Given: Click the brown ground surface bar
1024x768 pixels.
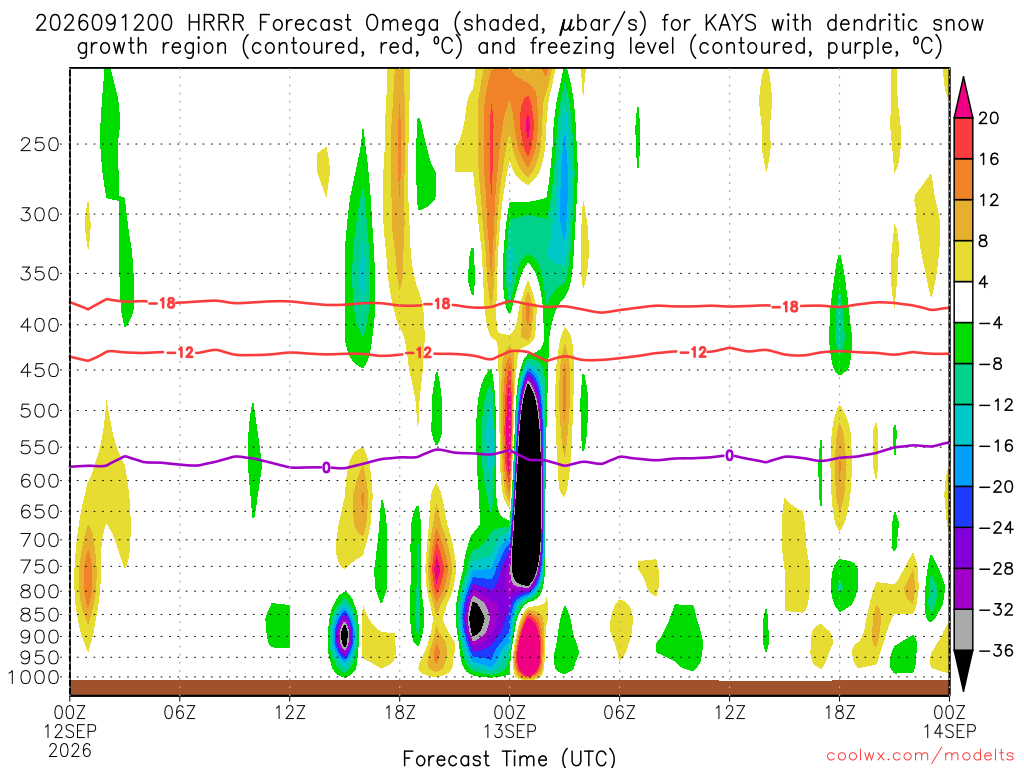Looking at the screenshot, I should tap(509, 688).
